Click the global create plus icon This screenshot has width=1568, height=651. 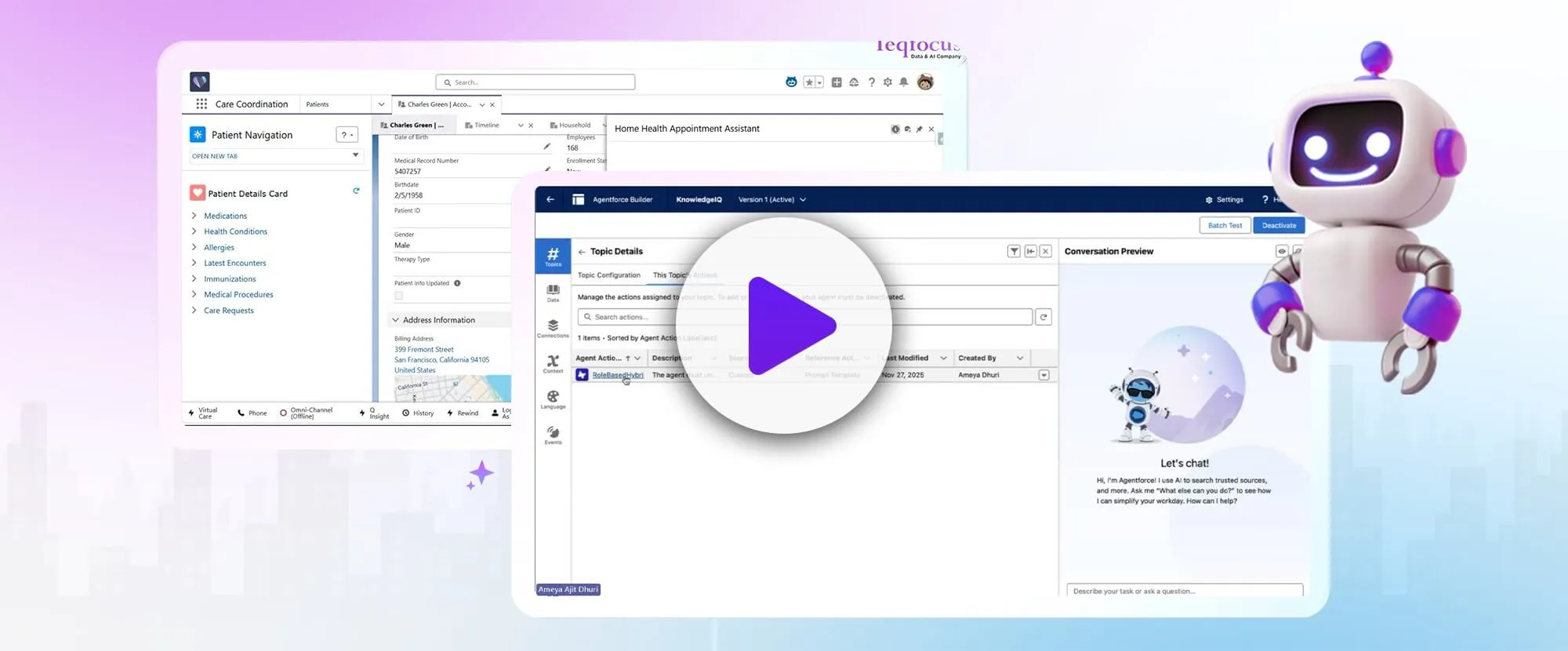click(x=837, y=82)
